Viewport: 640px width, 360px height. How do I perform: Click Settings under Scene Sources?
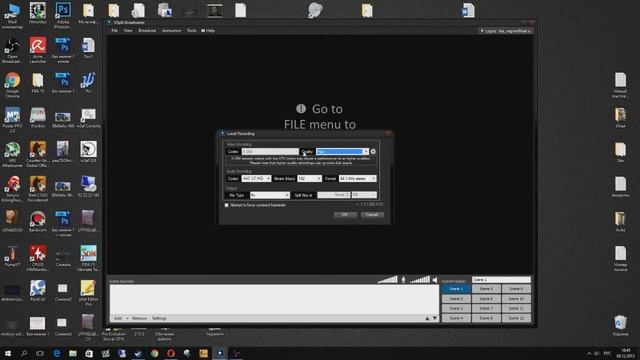159,318
